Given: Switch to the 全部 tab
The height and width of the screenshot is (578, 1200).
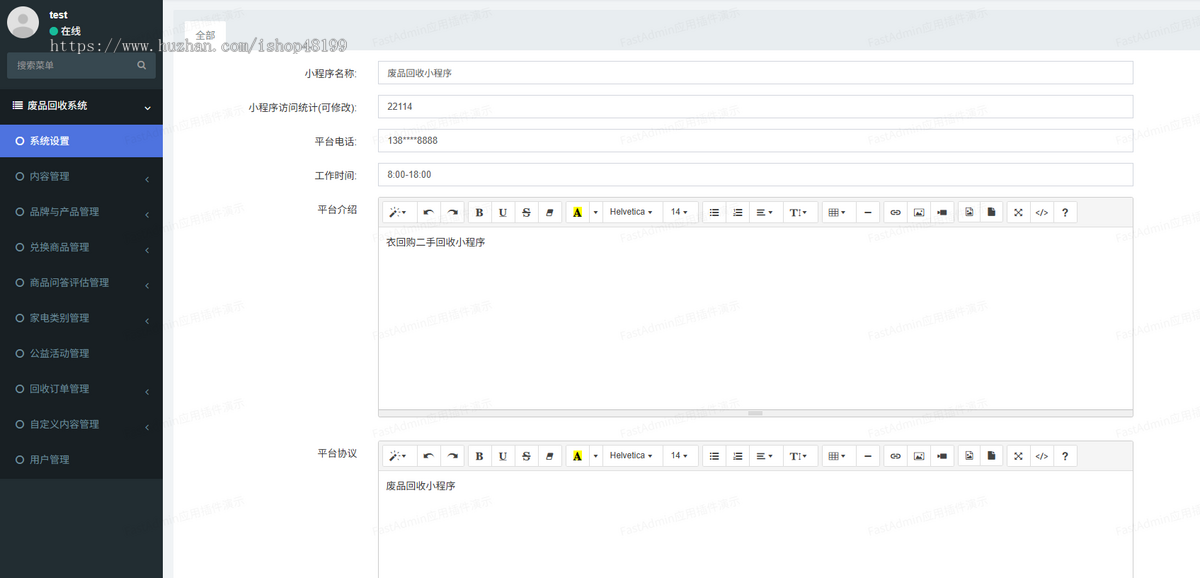Looking at the screenshot, I should pyautogui.click(x=204, y=33).
